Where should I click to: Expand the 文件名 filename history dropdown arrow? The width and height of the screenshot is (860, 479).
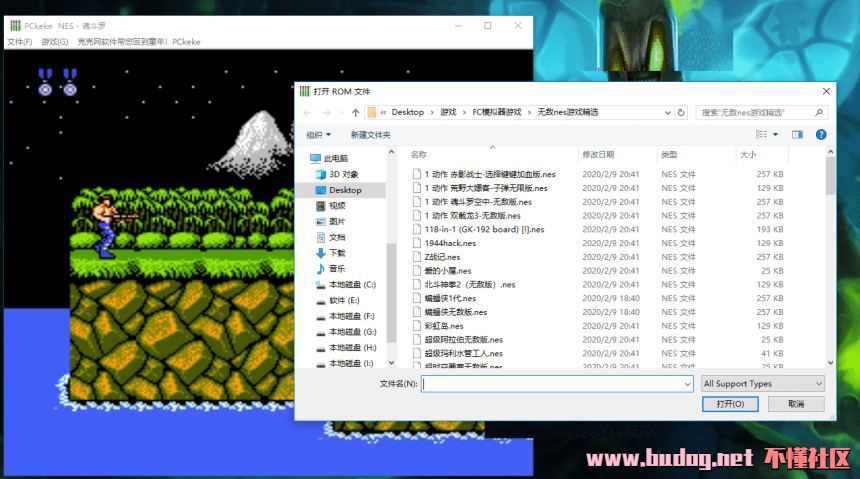[686, 384]
